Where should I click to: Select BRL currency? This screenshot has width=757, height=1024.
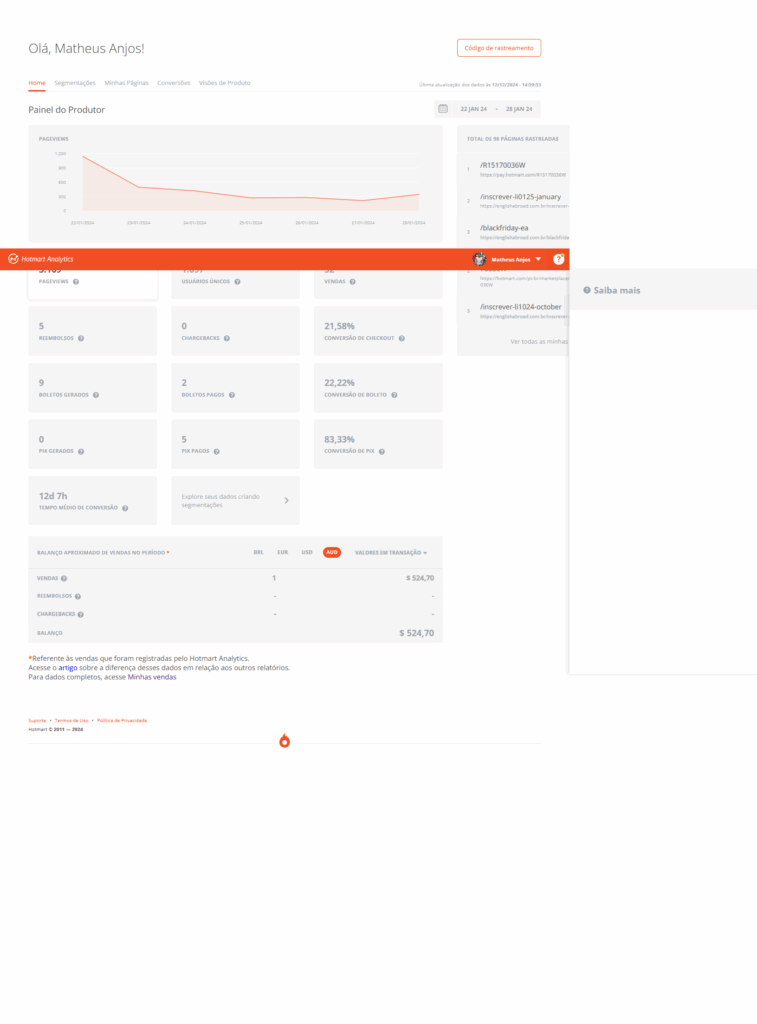[x=259, y=552]
